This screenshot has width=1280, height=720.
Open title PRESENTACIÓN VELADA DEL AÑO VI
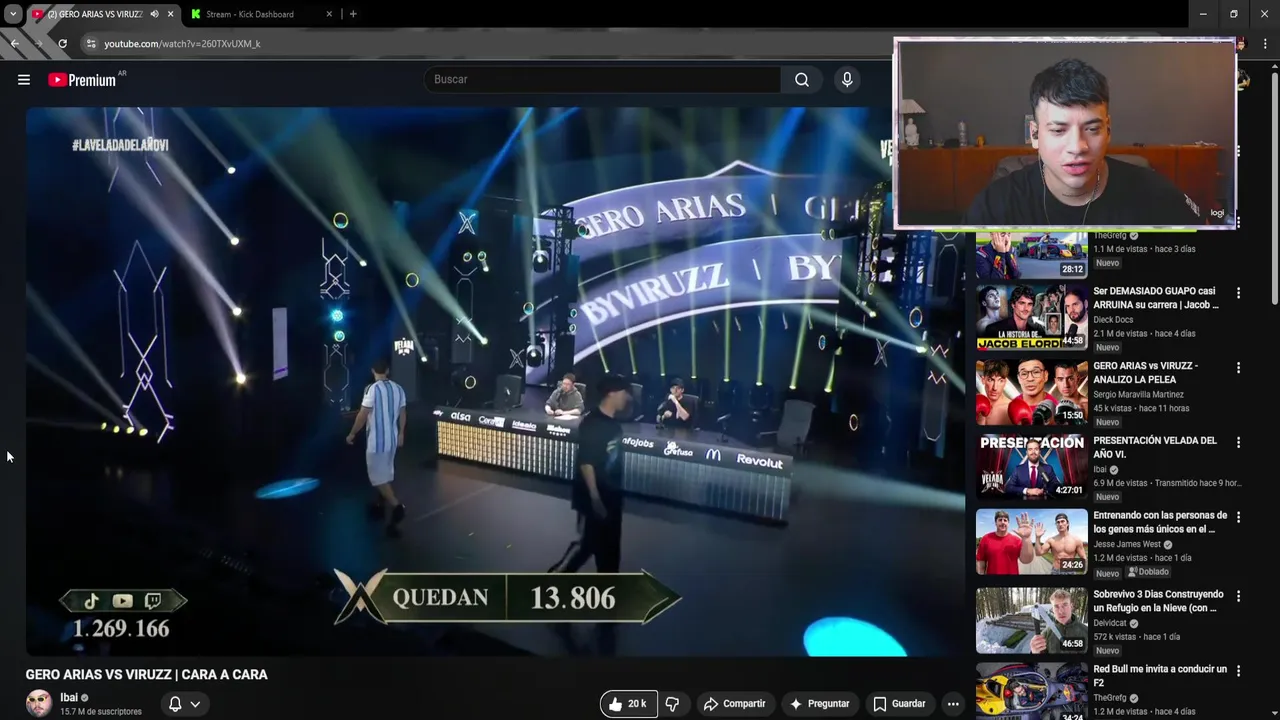pyautogui.click(x=1155, y=447)
